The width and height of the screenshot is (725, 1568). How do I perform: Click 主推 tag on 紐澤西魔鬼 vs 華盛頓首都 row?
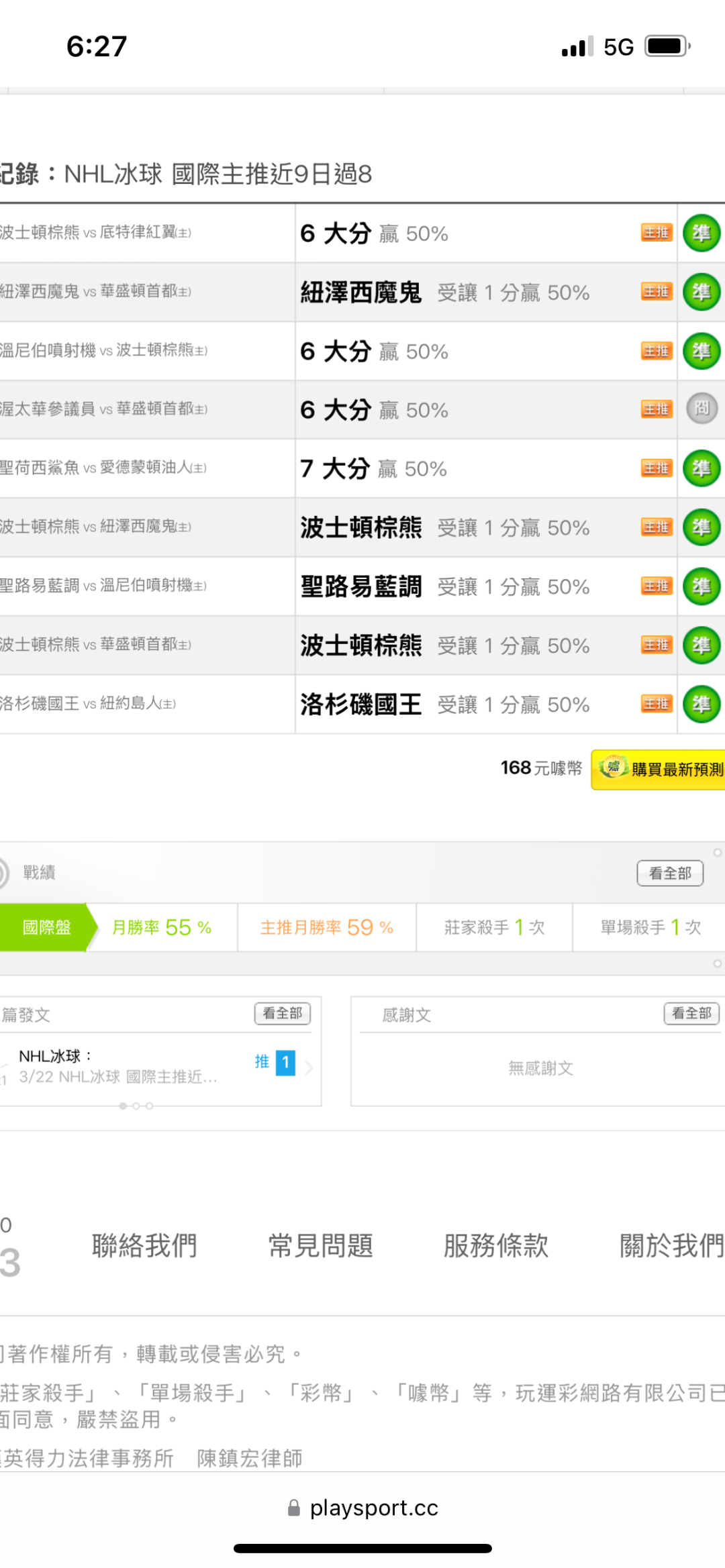pos(656,292)
